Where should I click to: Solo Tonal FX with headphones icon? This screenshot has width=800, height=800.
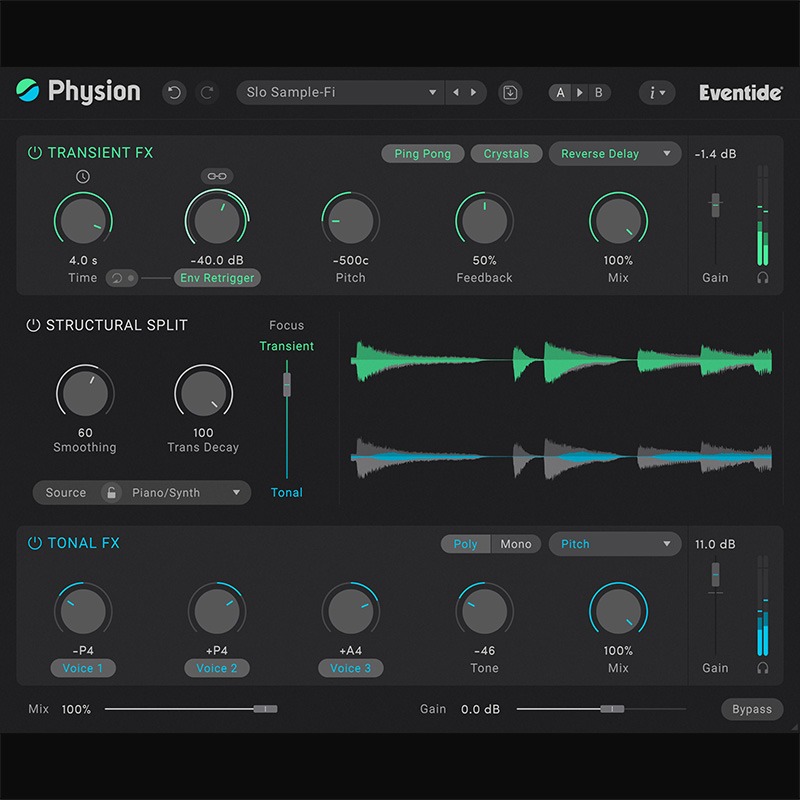[x=763, y=668]
